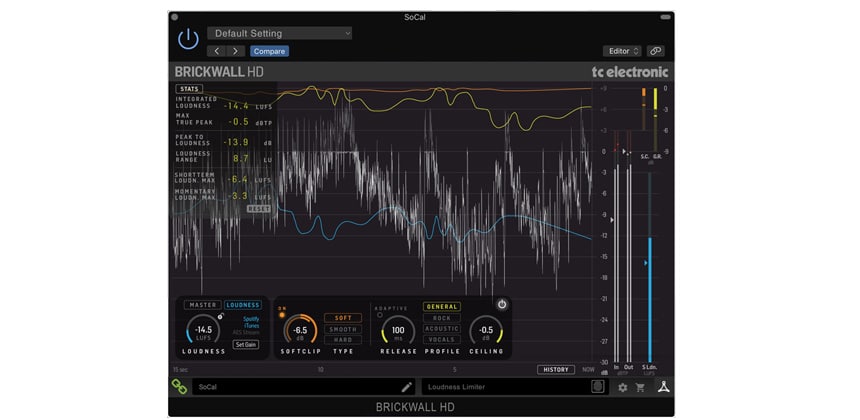Open the Default Setting preset dropdown
The height and width of the screenshot is (420, 860).
pyautogui.click(x=280, y=33)
